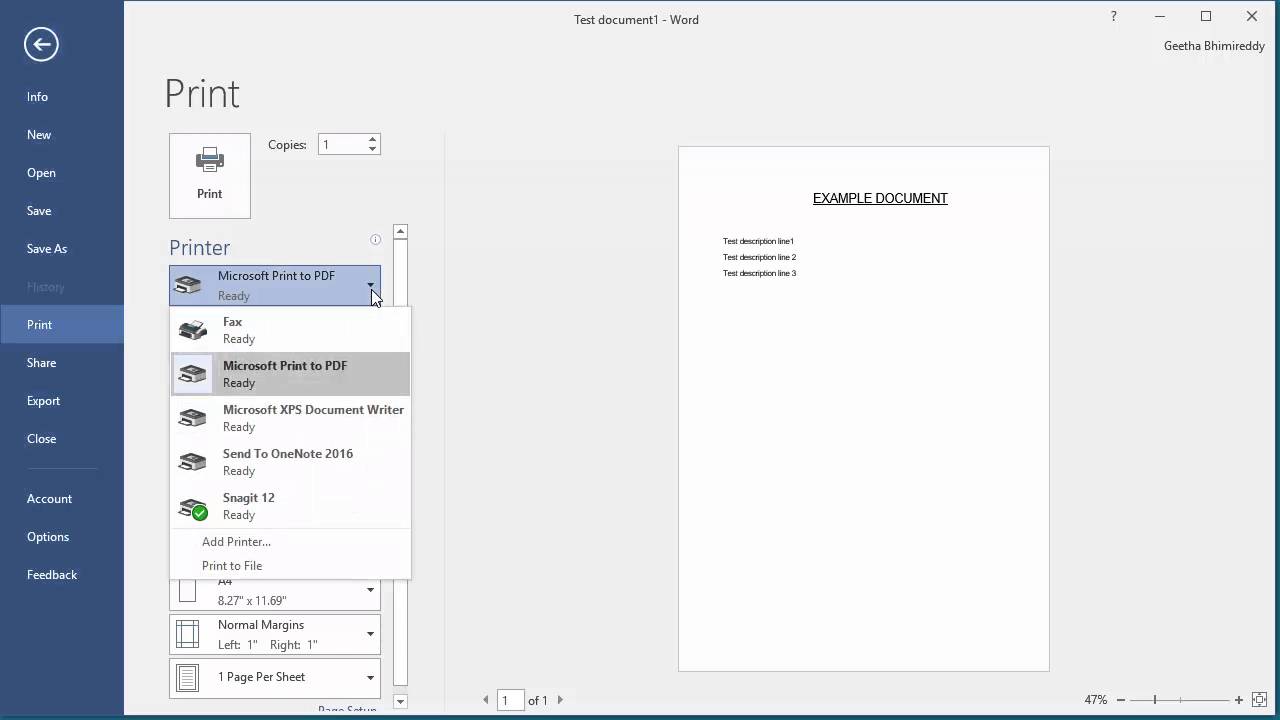Screen dimensions: 1280x720
Task: Click the zoom slider handle
Action: (x=1155, y=700)
